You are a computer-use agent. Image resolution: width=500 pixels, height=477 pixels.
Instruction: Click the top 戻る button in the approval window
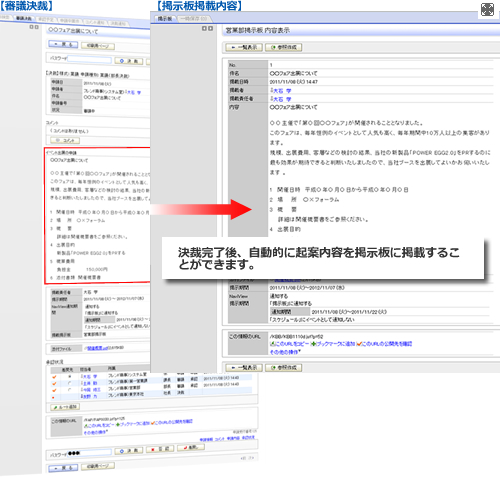click(x=63, y=44)
